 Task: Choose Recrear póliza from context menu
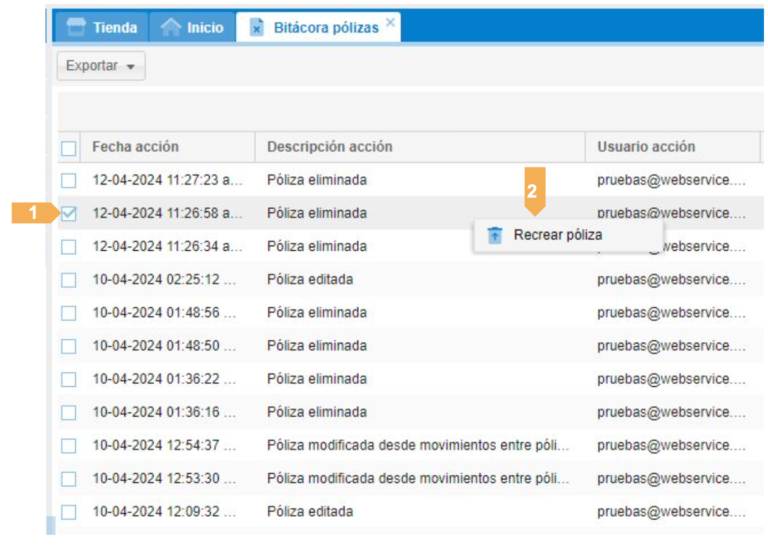[x=557, y=235]
